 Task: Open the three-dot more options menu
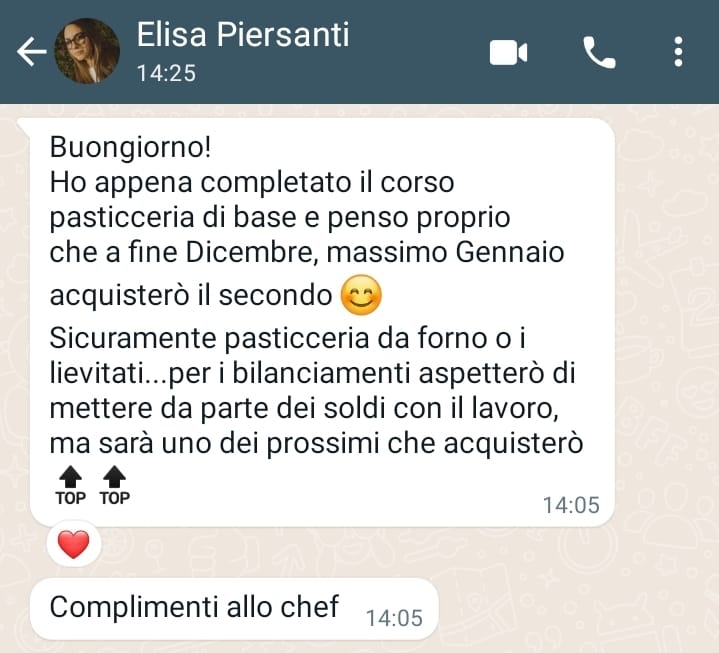pos(678,52)
